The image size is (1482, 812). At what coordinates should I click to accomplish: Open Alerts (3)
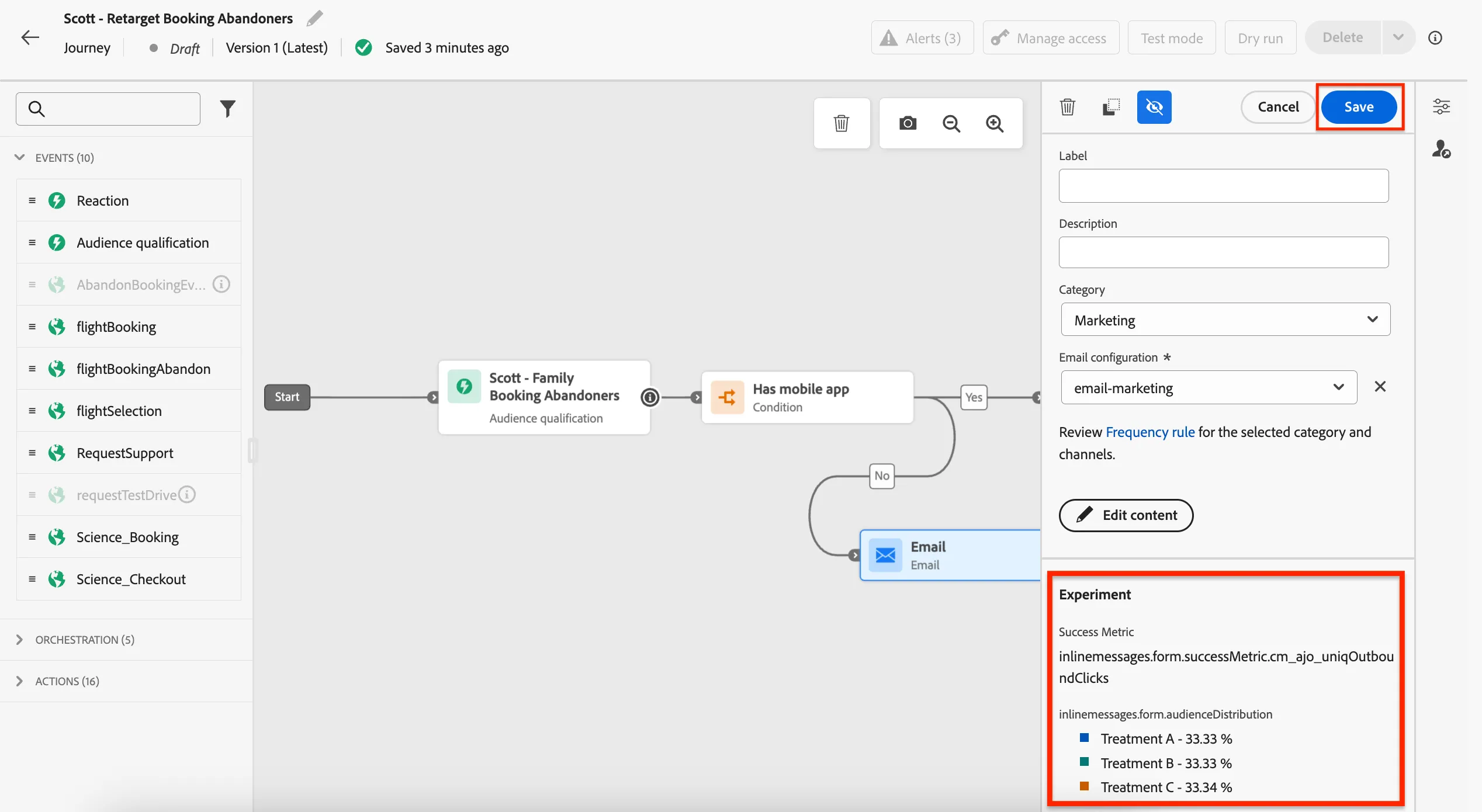tap(922, 38)
